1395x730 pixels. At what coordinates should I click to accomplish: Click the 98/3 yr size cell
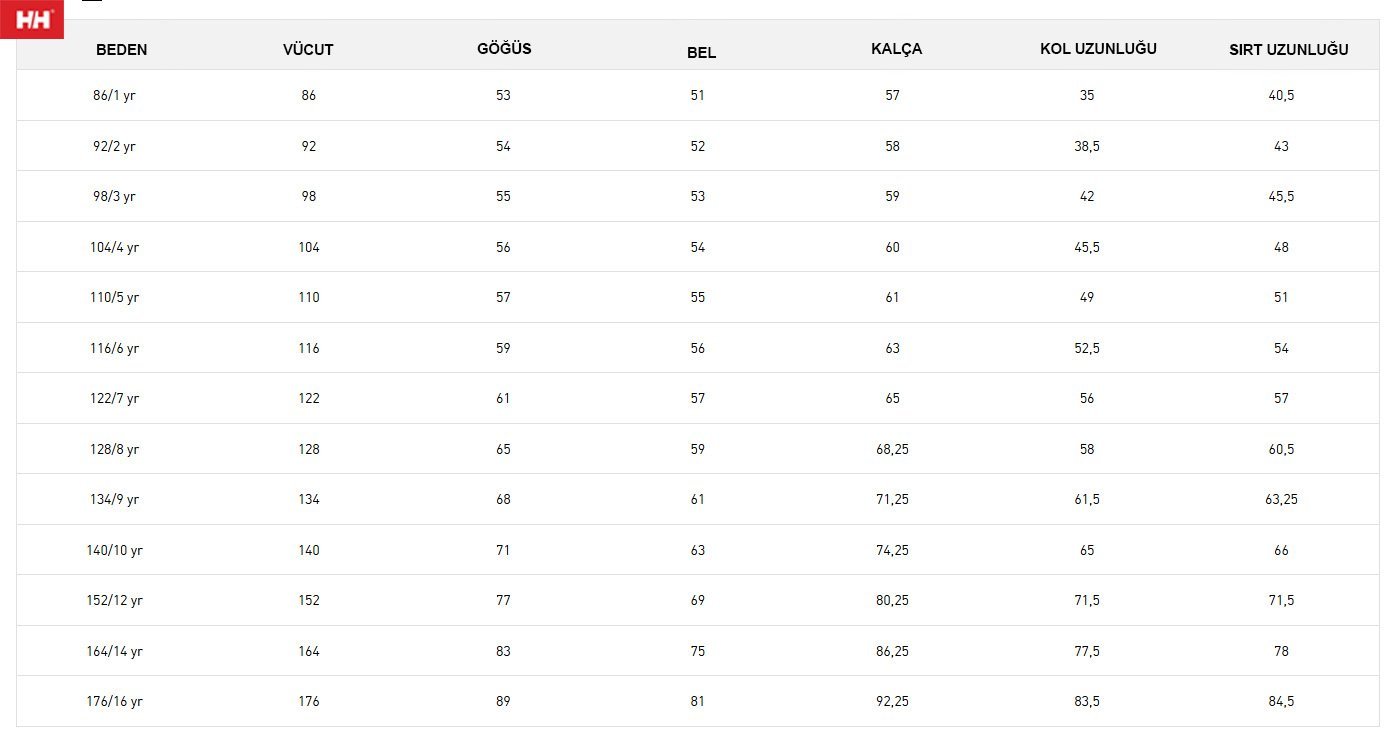[x=114, y=197]
